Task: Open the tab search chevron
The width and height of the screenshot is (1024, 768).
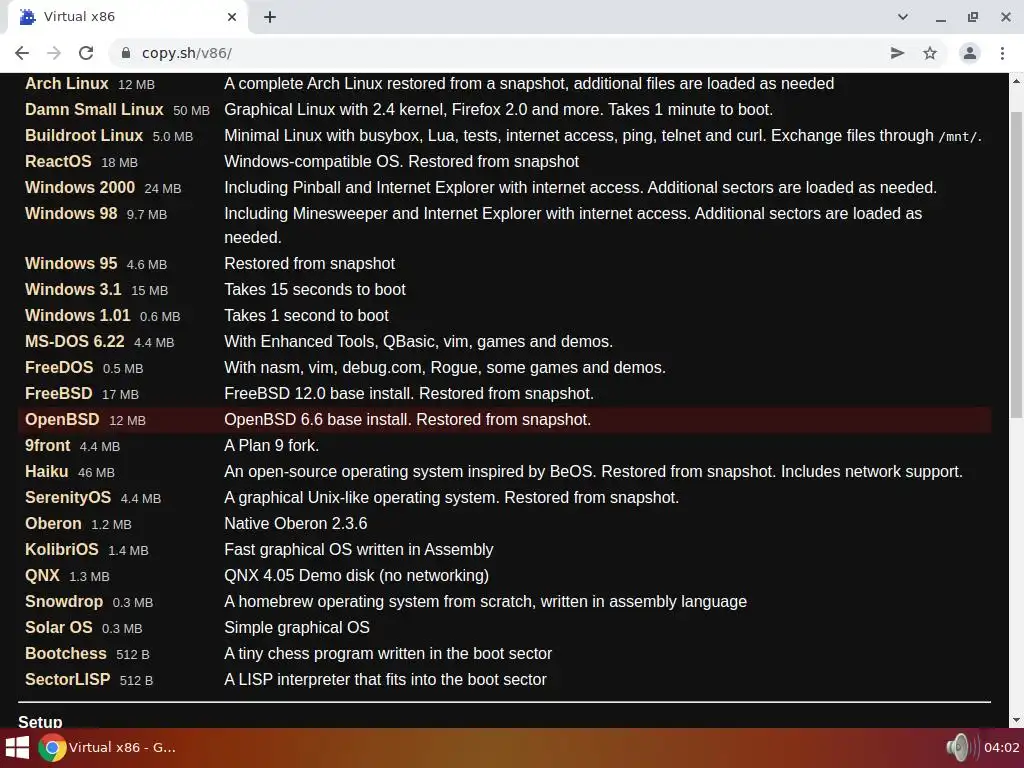Action: [903, 17]
